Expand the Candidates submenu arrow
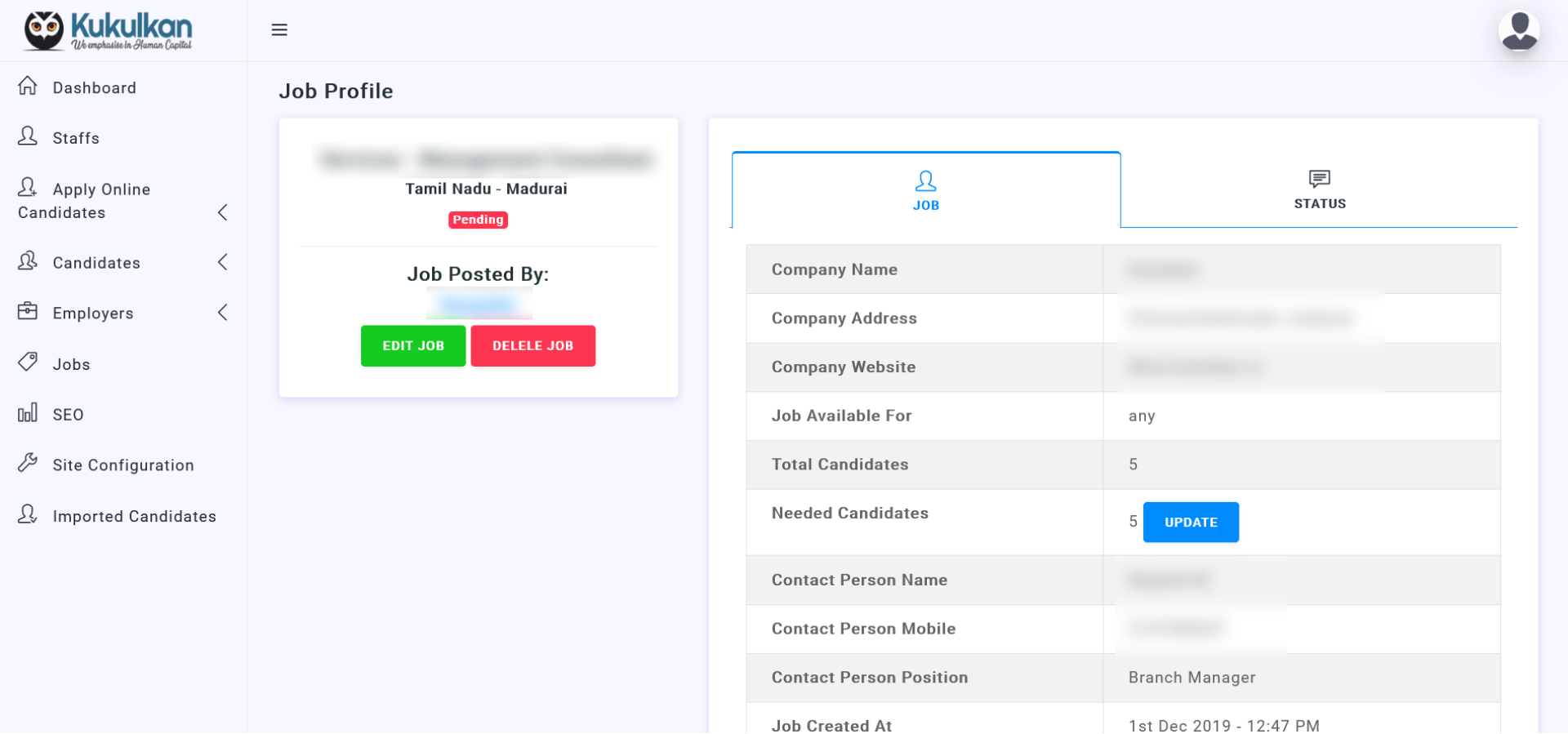The width and height of the screenshot is (1568, 734). click(x=223, y=262)
